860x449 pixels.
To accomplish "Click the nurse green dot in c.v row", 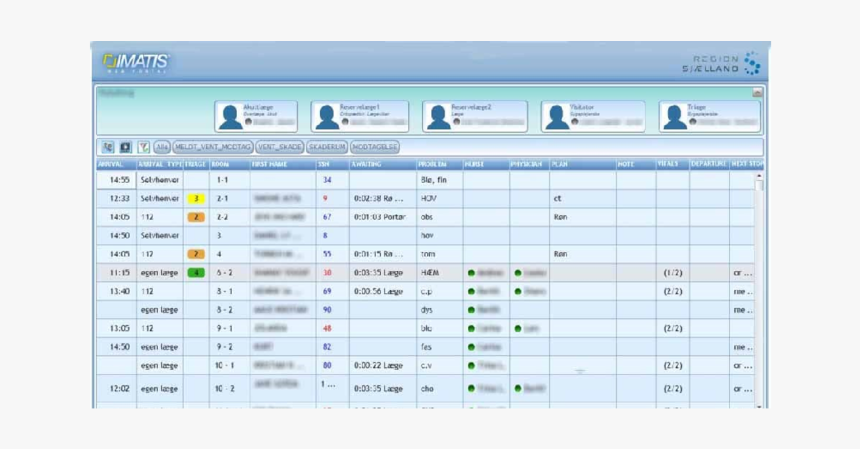I will pyautogui.click(x=471, y=366).
